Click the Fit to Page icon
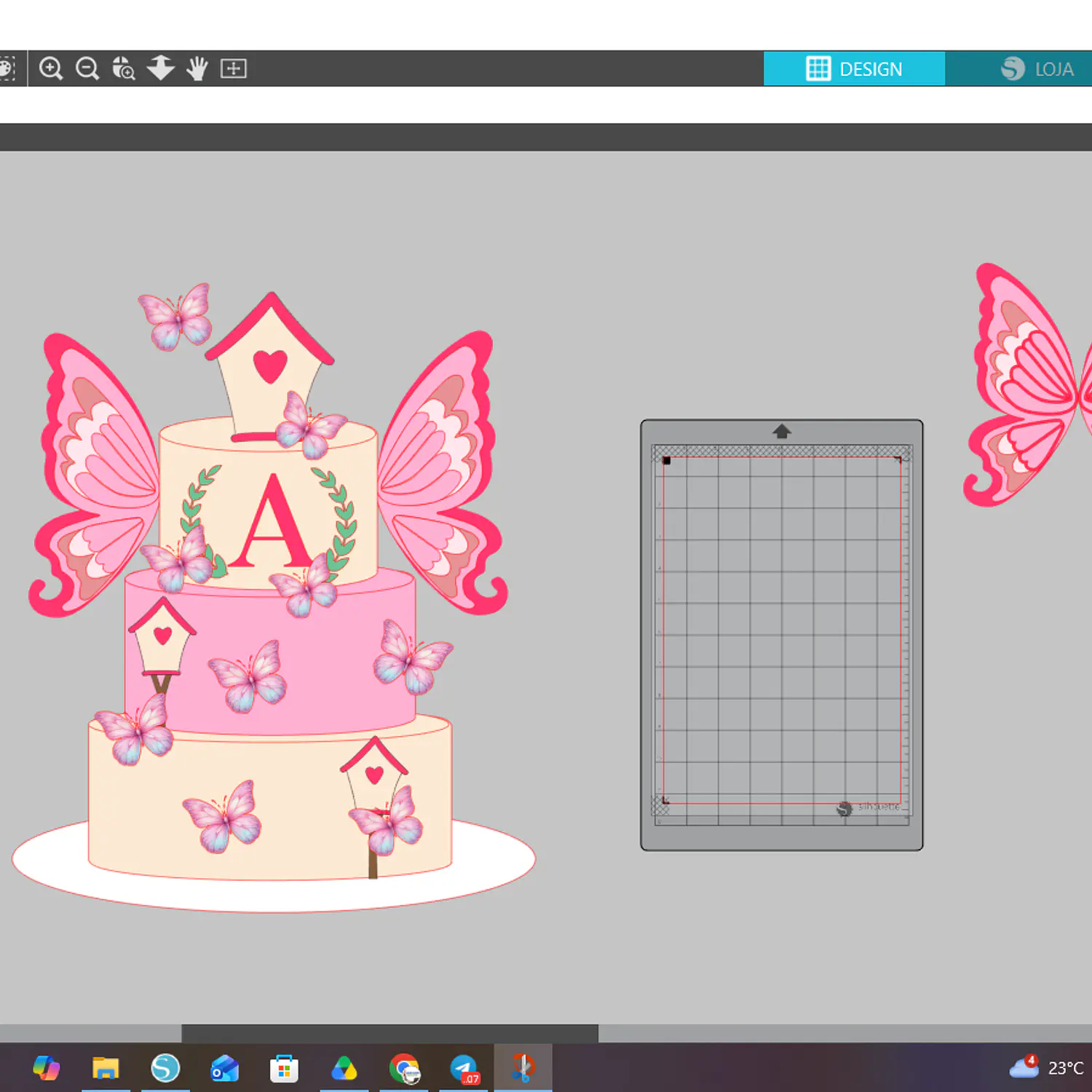This screenshot has height=1092, width=1092. pos(234,68)
